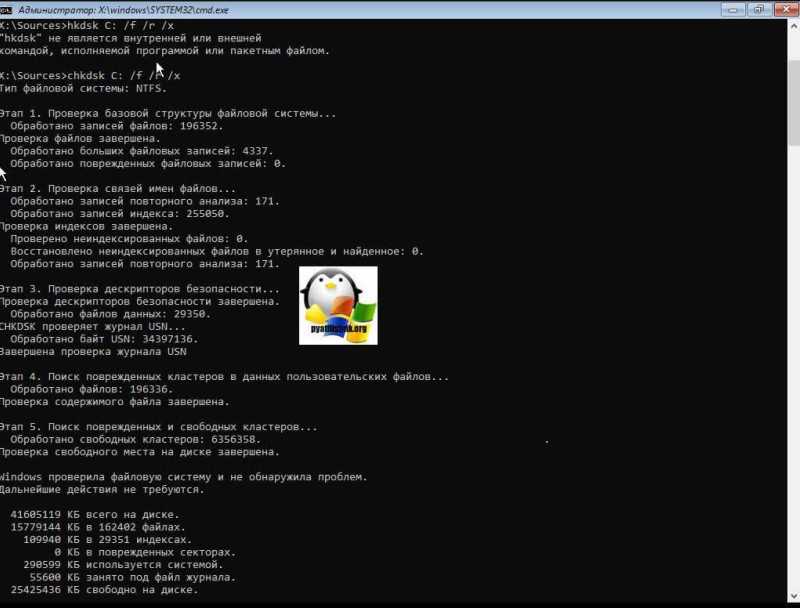This screenshot has height=608, width=800.
Task: Click the window title bar text
Action: (123, 10)
